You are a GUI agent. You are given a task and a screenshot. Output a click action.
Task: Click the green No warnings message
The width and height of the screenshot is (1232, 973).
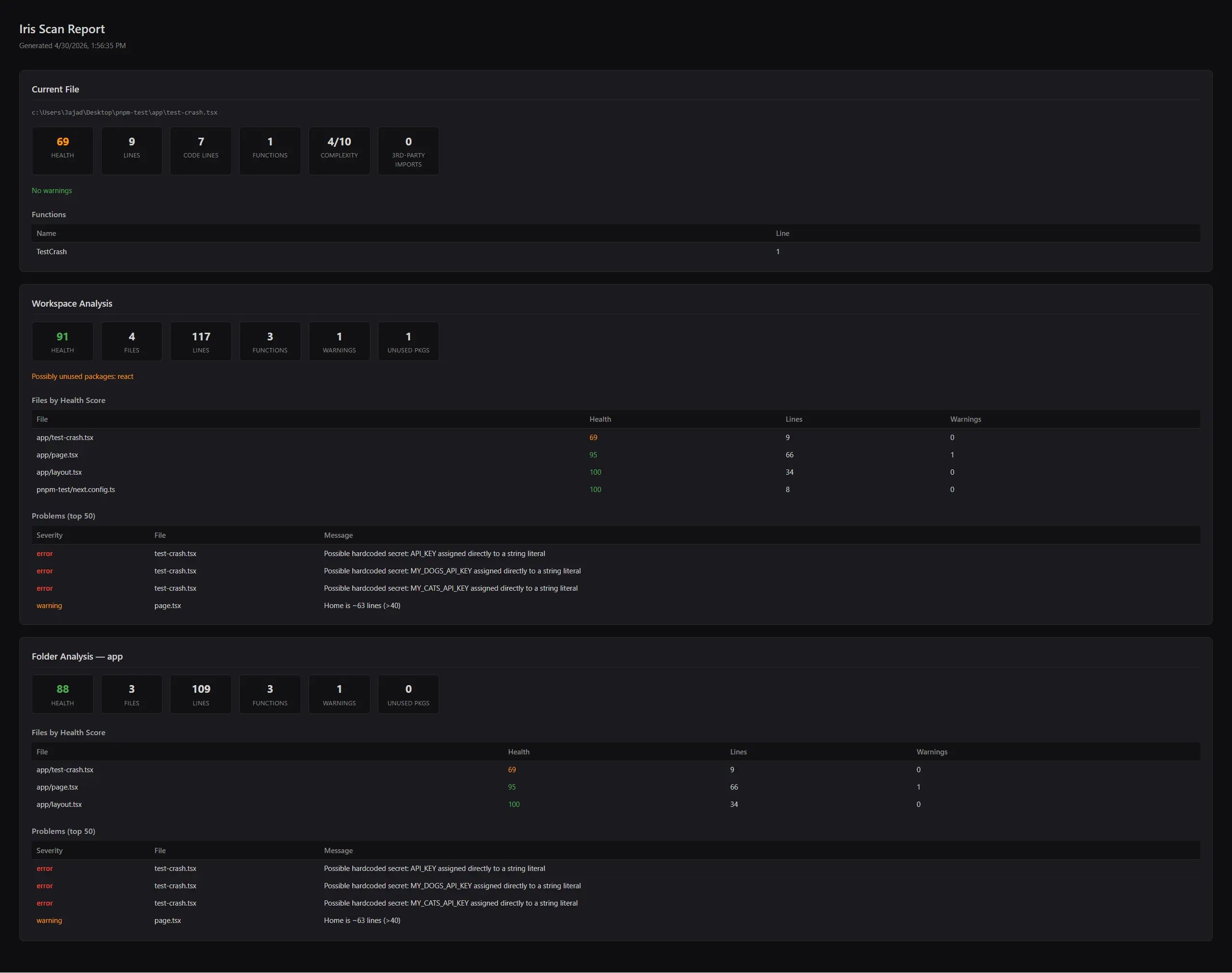click(52, 191)
